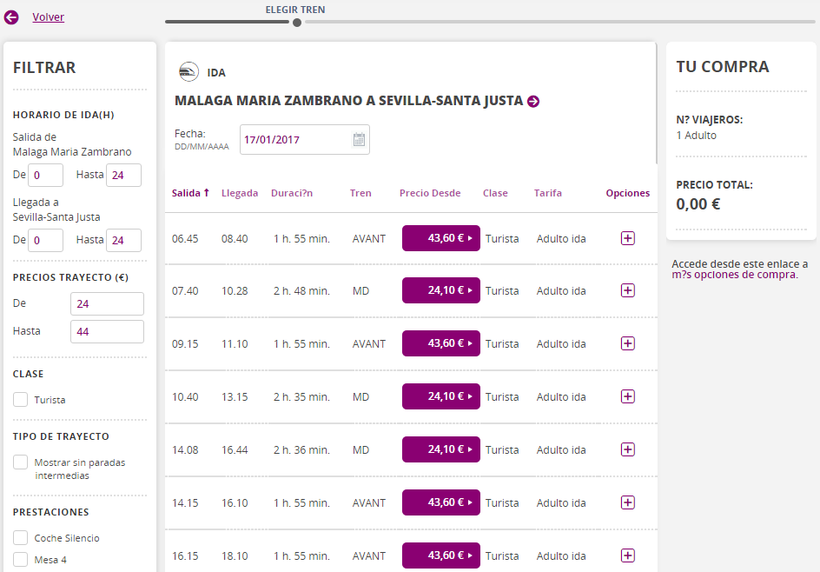Screen dimensions: 820x572
Task: Sort by Salida column header
Action: pyautogui.click(x=190, y=193)
